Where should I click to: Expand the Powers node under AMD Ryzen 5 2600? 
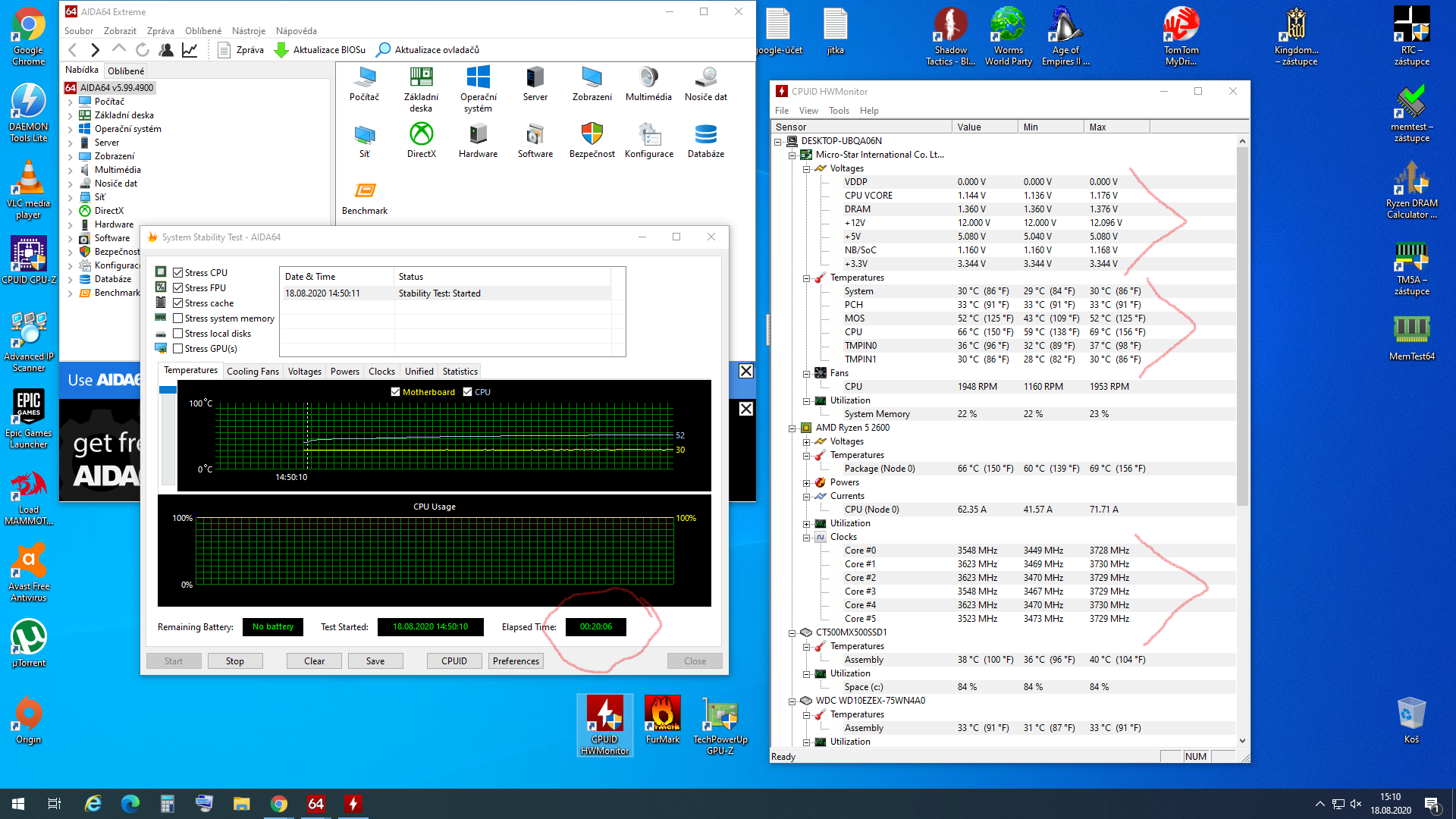(x=807, y=482)
